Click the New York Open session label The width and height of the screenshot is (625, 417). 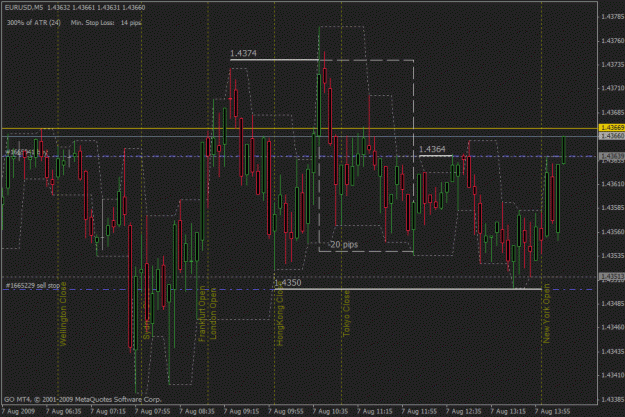546,313
